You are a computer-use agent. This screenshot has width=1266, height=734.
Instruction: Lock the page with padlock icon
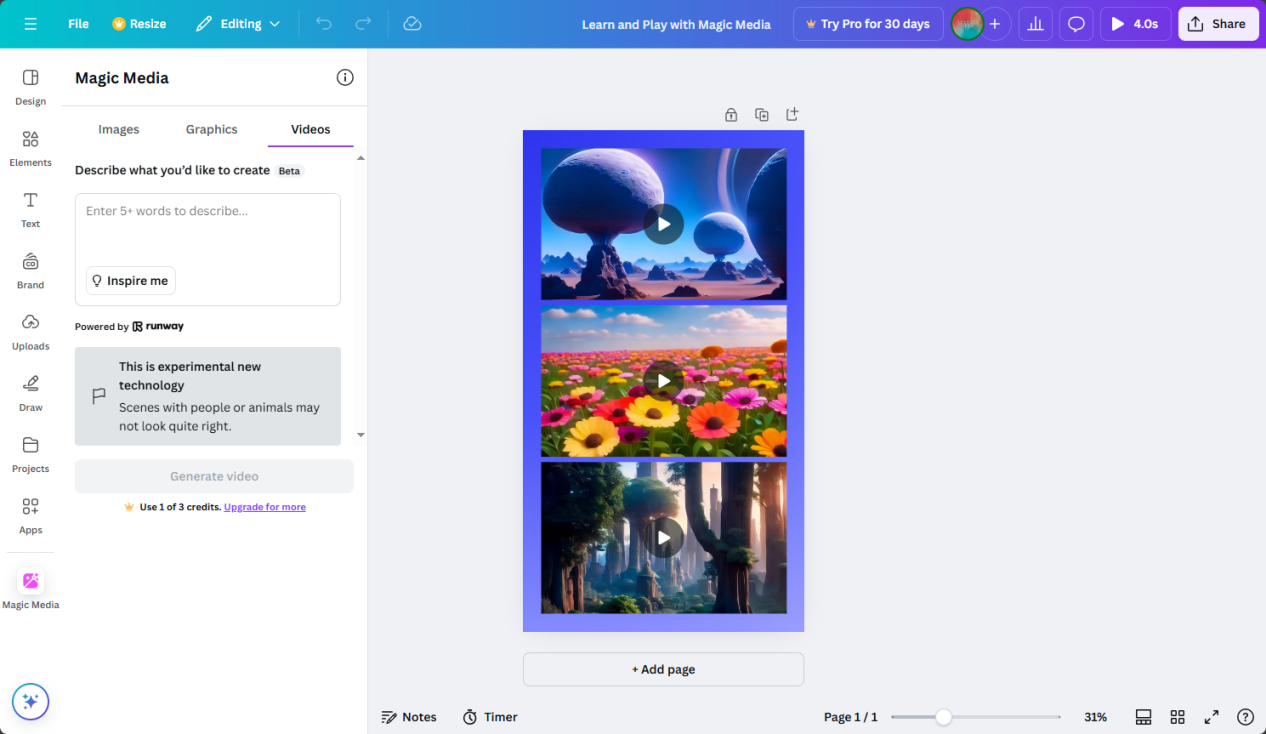(x=731, y=115)
